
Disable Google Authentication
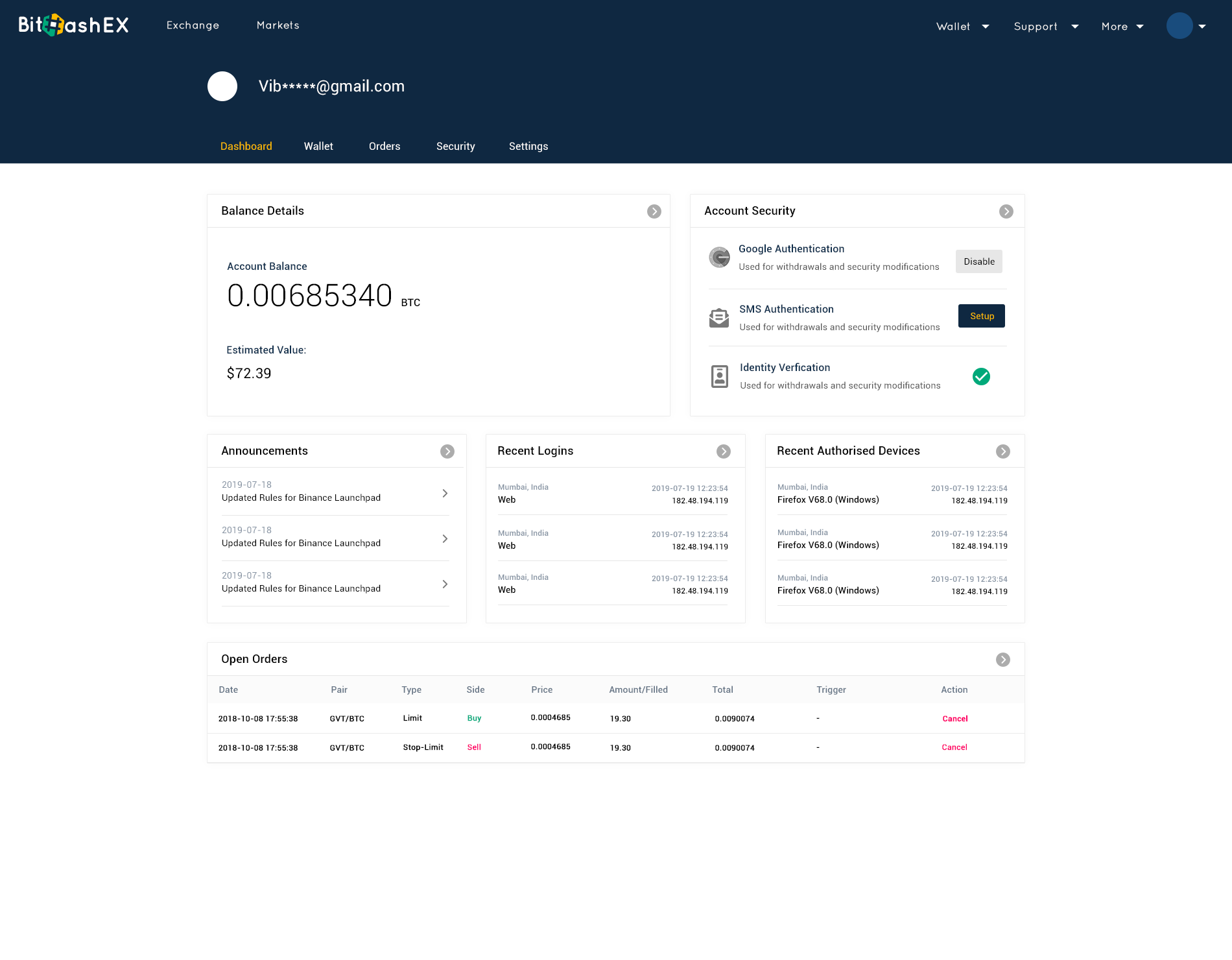click(978, 261)
